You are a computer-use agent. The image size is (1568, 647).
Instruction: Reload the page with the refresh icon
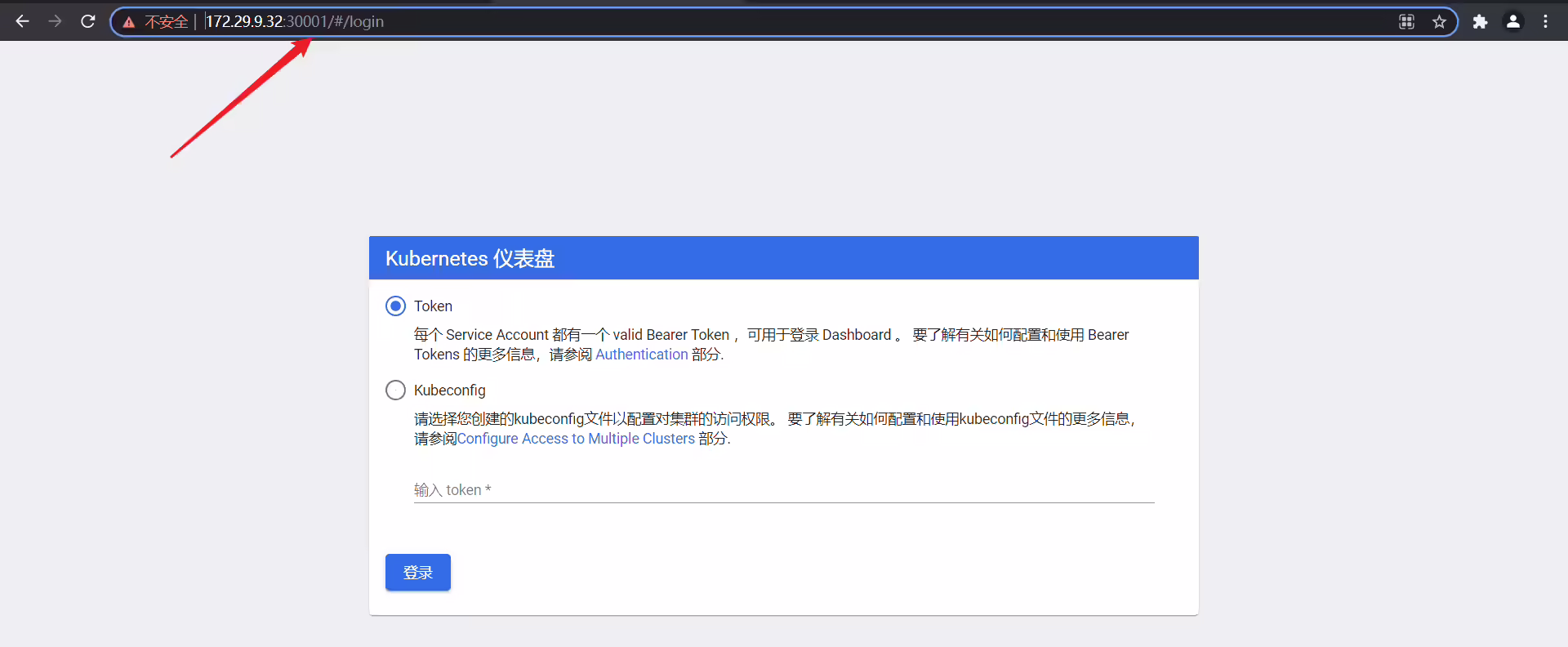(88, 21)
